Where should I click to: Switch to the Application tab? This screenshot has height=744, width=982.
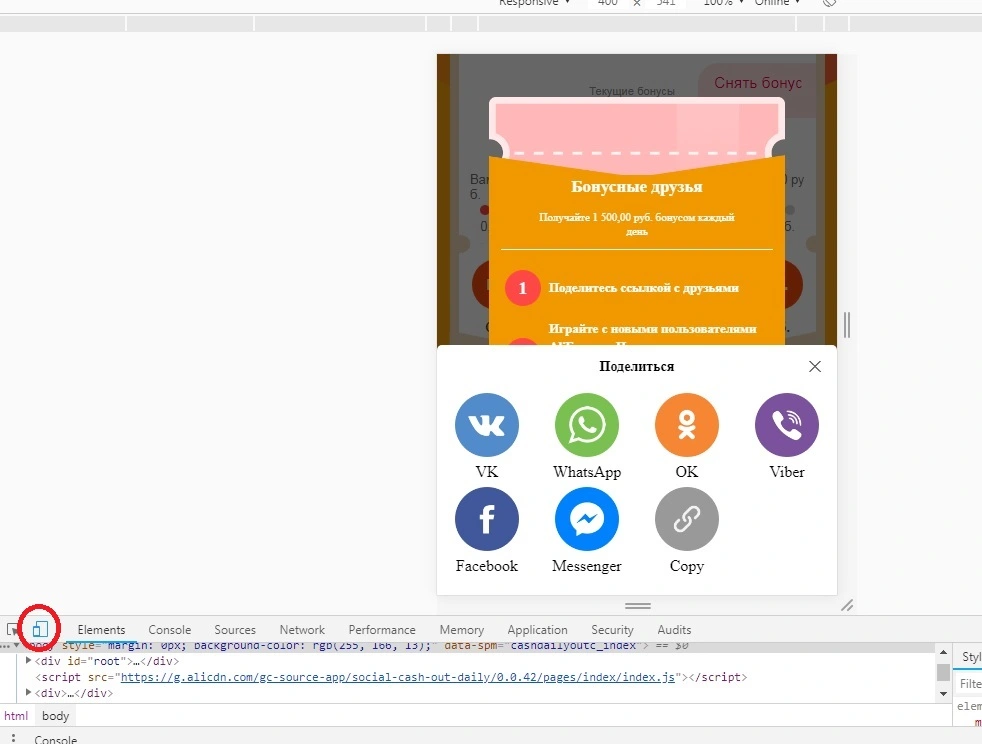point(537,629)
